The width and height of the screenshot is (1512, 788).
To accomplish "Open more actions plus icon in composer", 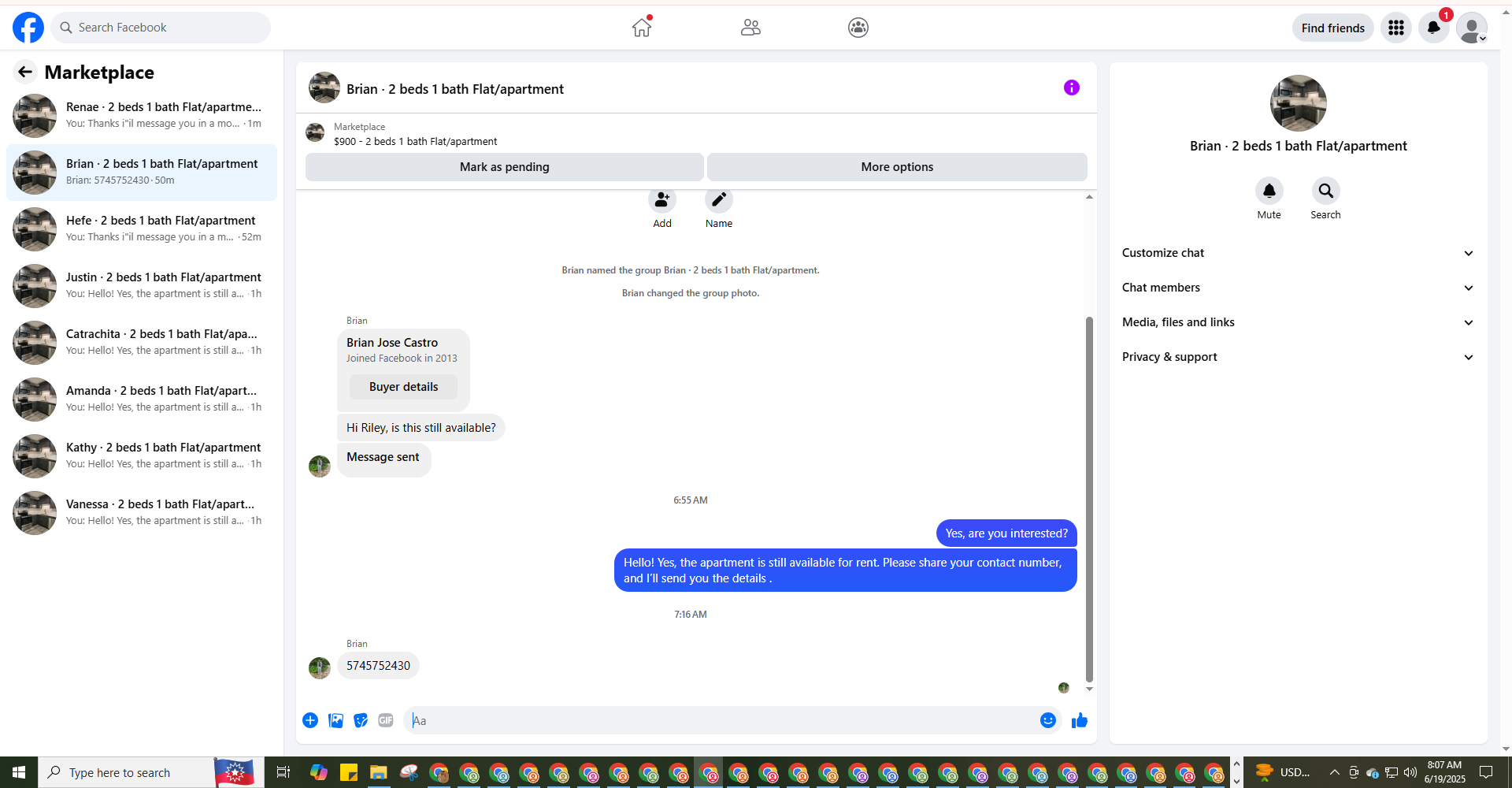I will (310, 720).
